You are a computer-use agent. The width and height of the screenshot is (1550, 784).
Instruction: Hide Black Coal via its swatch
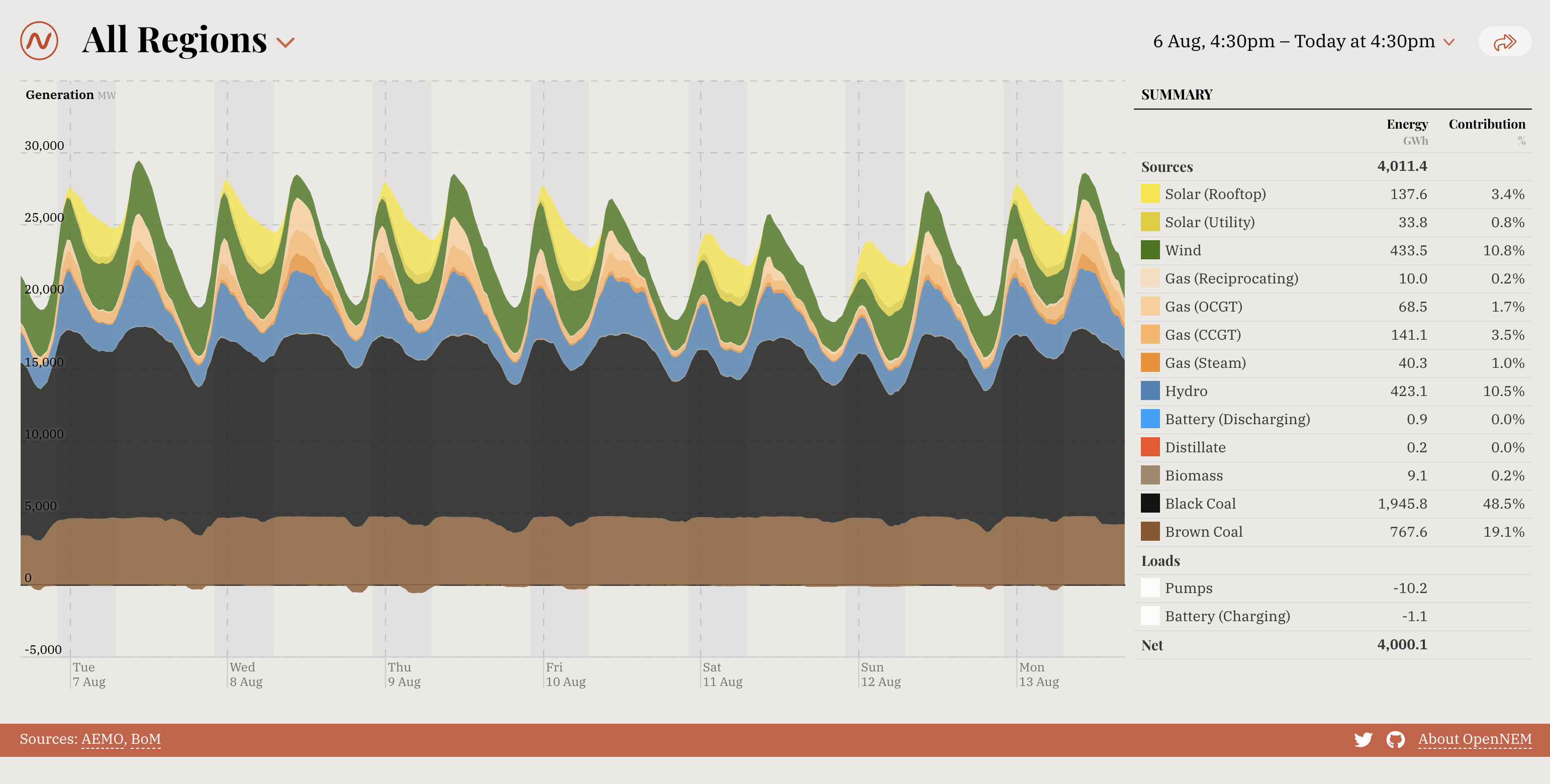click(x=1150, y=504)
